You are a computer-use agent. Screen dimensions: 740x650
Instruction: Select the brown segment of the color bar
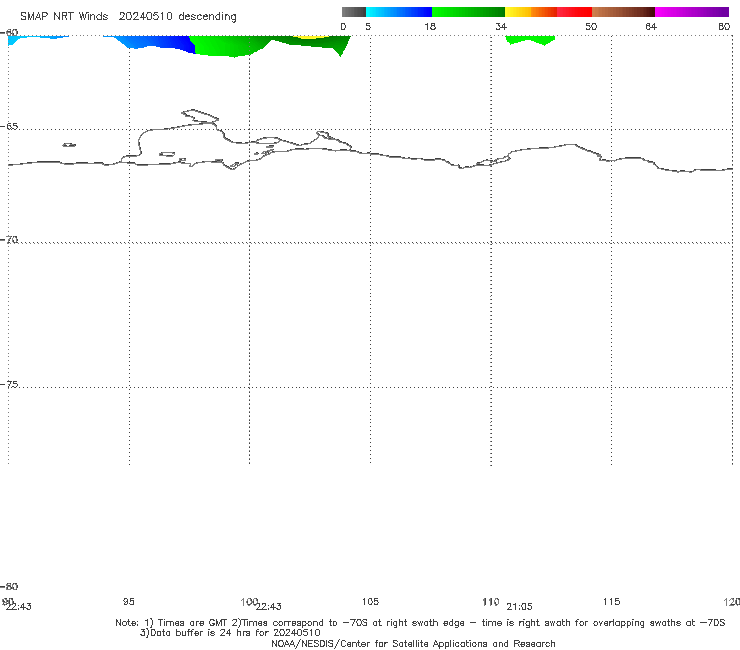coord(623,12)
